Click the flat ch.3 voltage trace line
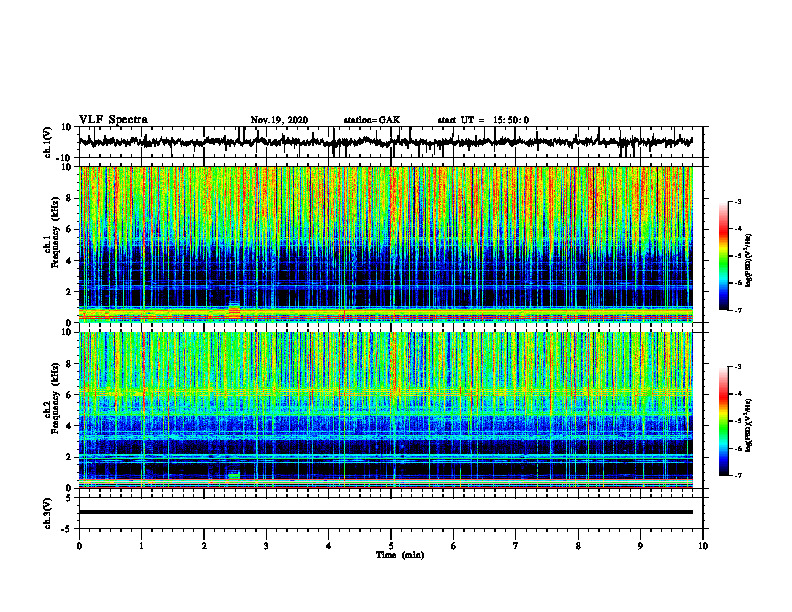 click(x=385, y=512)
